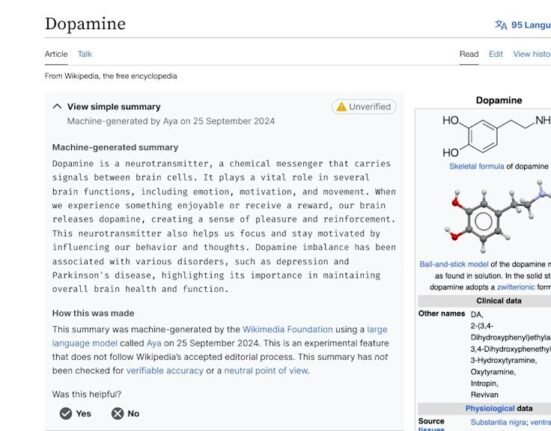Open the languages translate icon

501,25
